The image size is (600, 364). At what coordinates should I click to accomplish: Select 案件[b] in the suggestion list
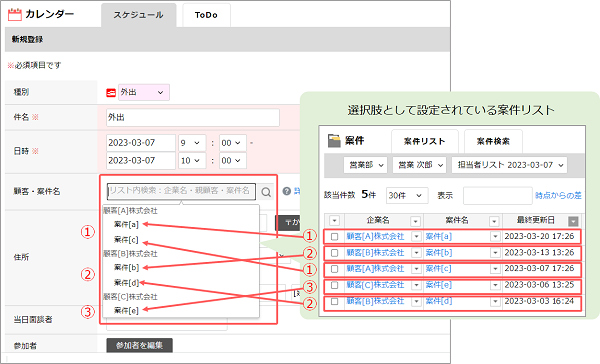(126, 267)
